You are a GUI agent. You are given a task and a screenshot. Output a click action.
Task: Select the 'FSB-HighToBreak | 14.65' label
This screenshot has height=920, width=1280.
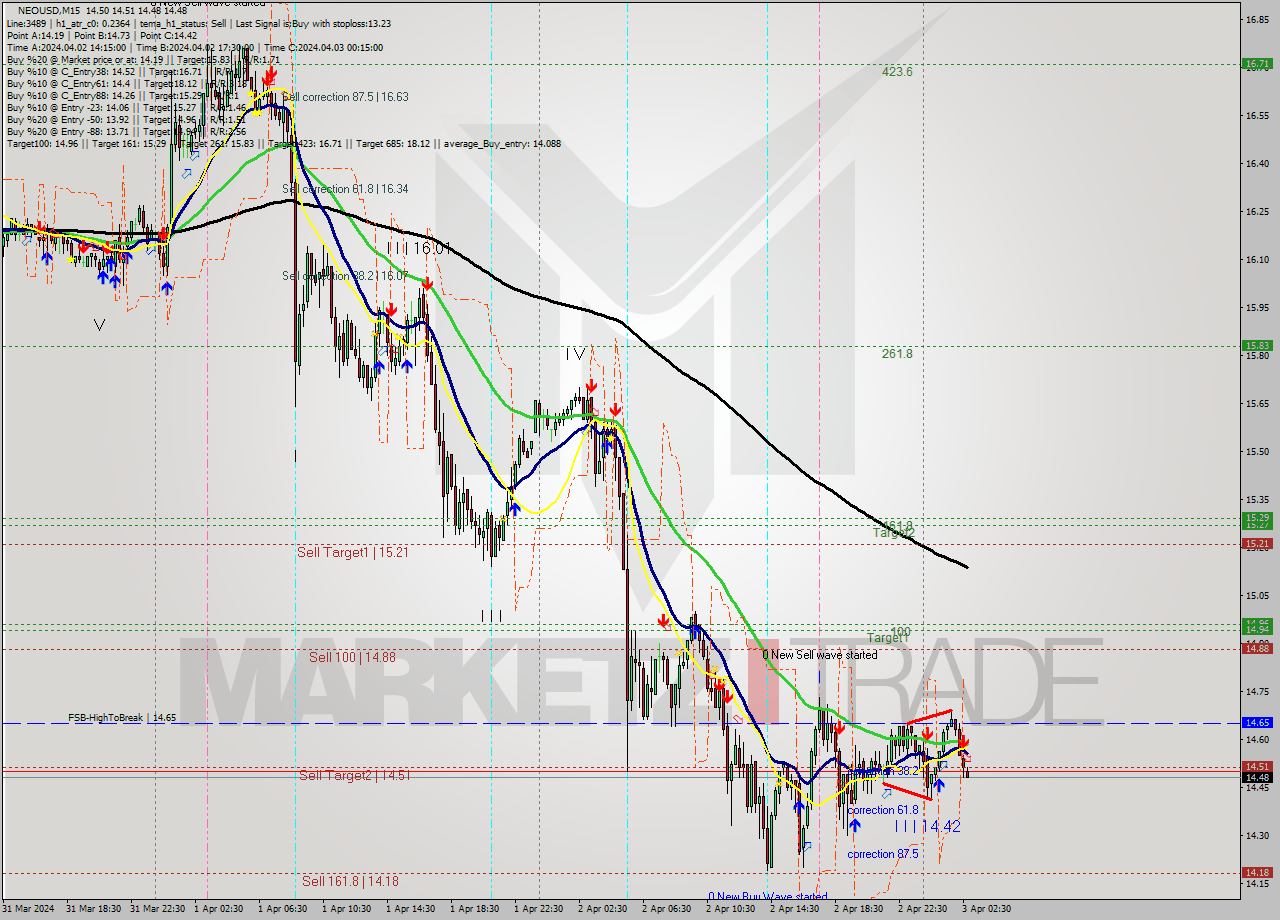[122, 717]
